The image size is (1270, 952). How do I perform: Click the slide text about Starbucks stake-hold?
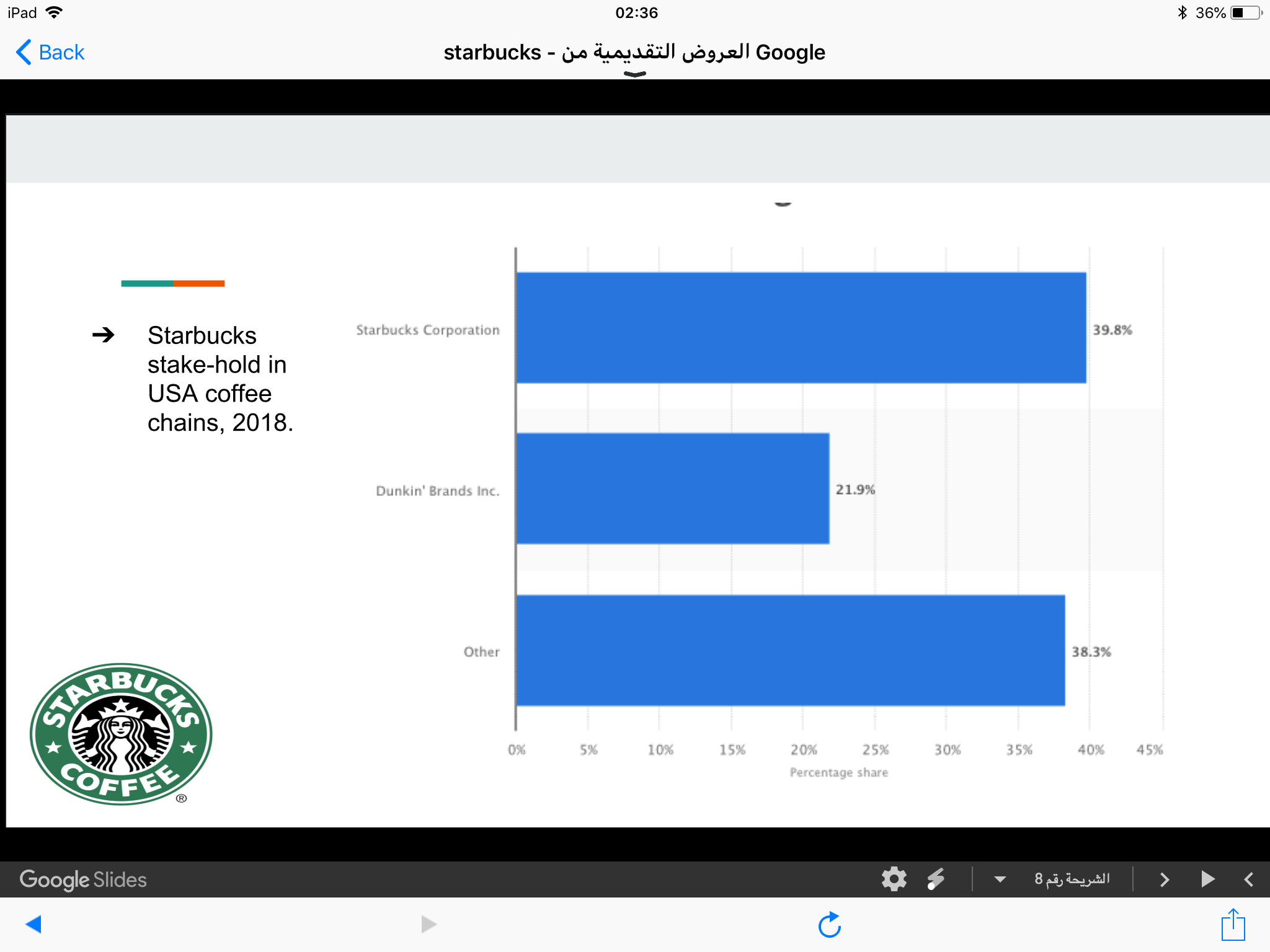tap(220, 379)
